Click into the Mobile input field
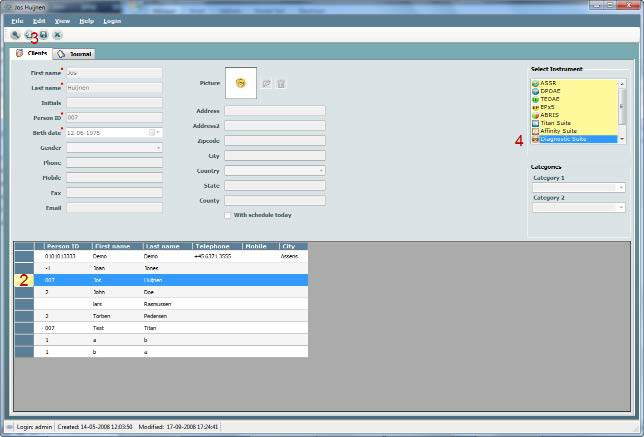 click(114, 178)
